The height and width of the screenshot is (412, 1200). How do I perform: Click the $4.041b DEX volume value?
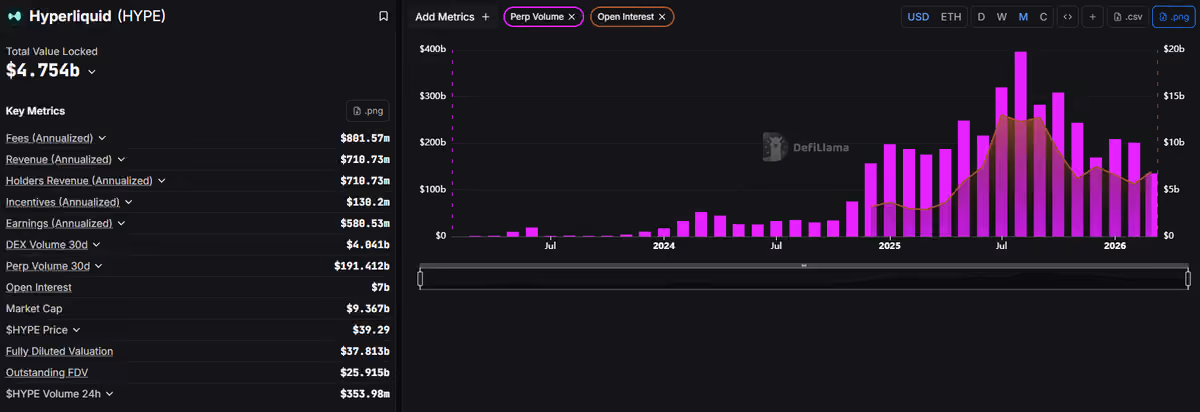click(x=368, y=244)
